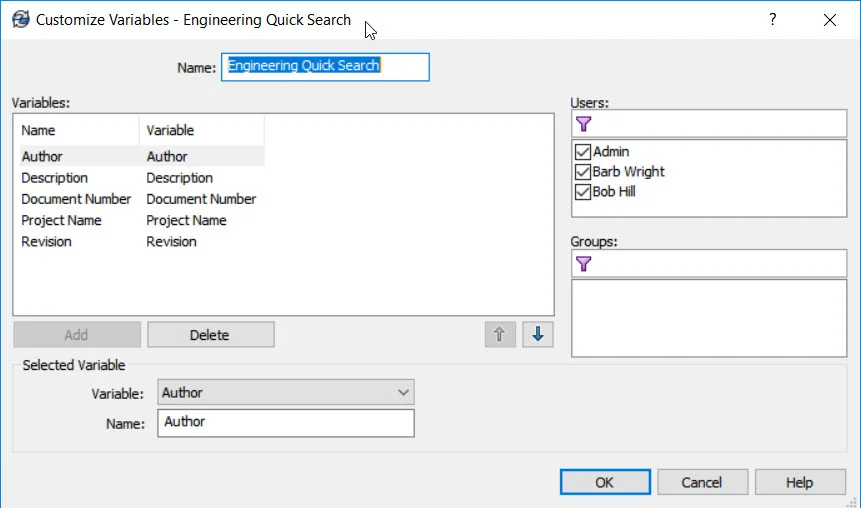Click the Users filter funnel icon
Screen dimensions: 861x508
pos(584,124)
